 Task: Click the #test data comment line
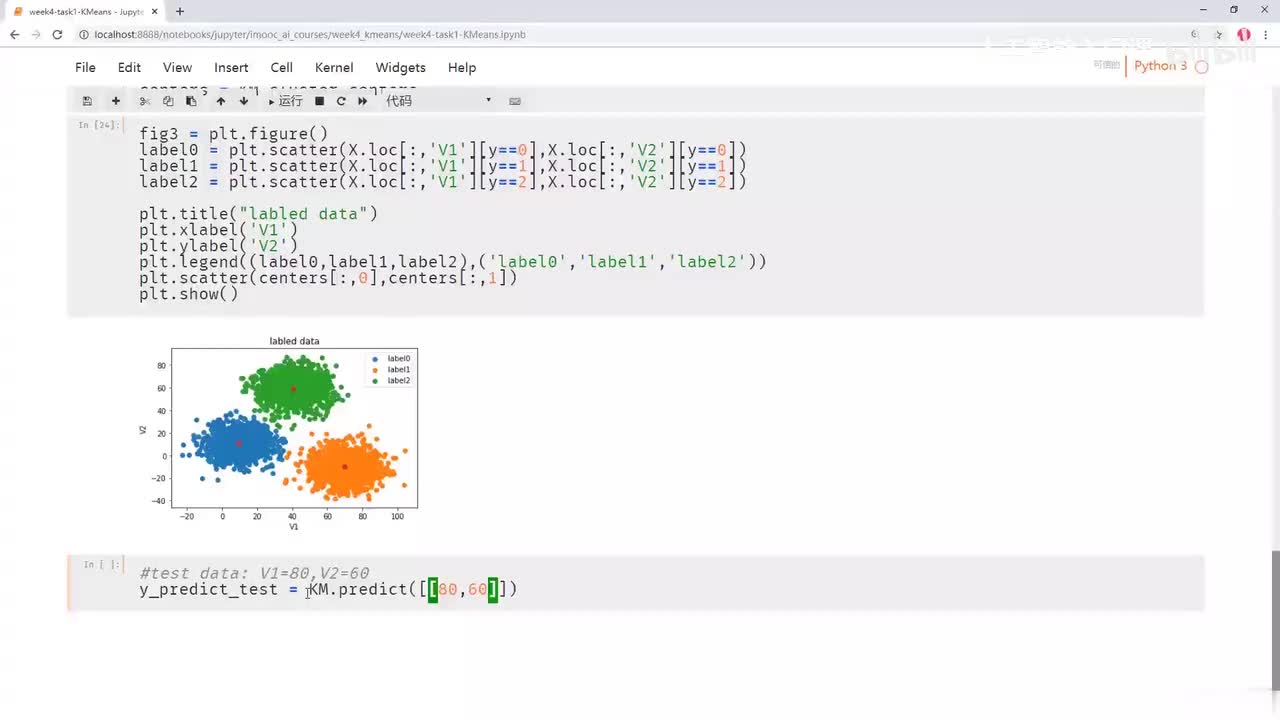point(254,573)
